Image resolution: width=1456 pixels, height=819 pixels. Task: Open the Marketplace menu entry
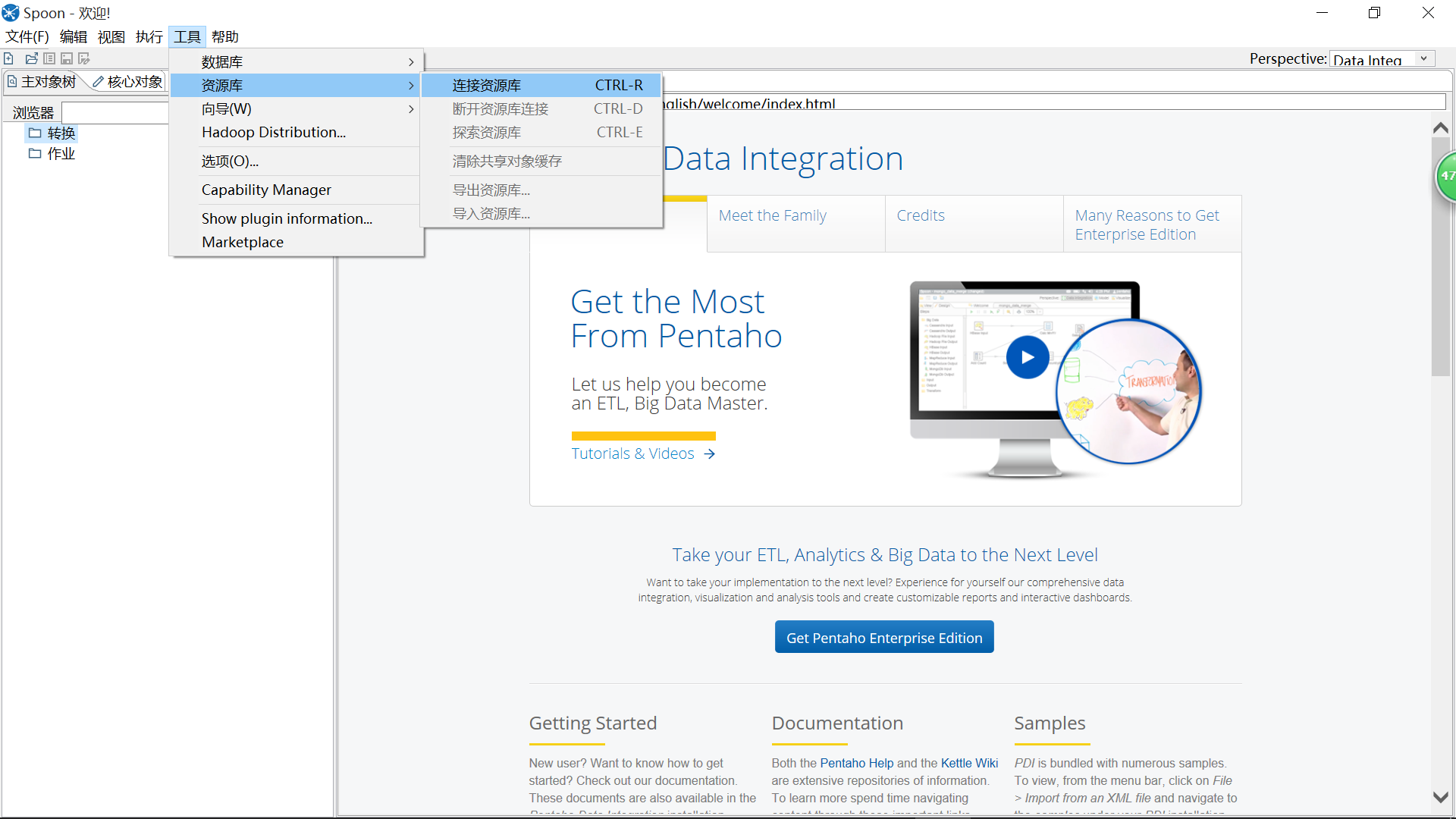pyautogui.click(x=243, y=242)
